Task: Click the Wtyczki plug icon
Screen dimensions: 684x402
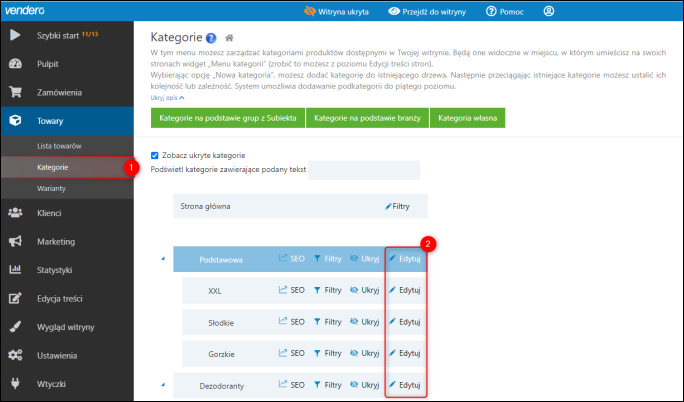Action: 15,383
